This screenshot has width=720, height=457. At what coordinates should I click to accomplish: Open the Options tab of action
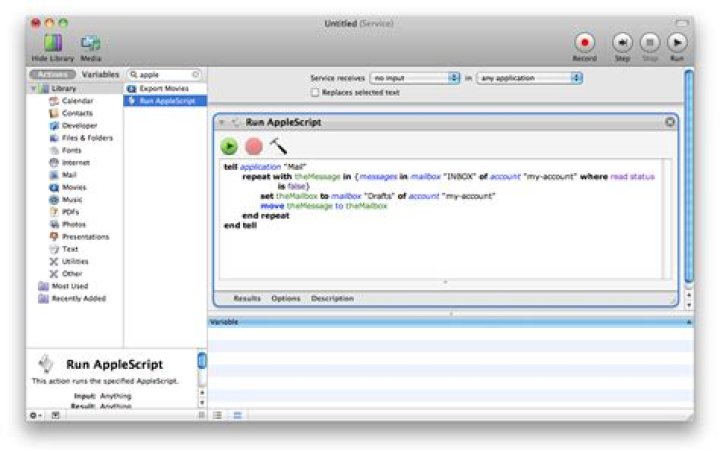pos(286,299)
